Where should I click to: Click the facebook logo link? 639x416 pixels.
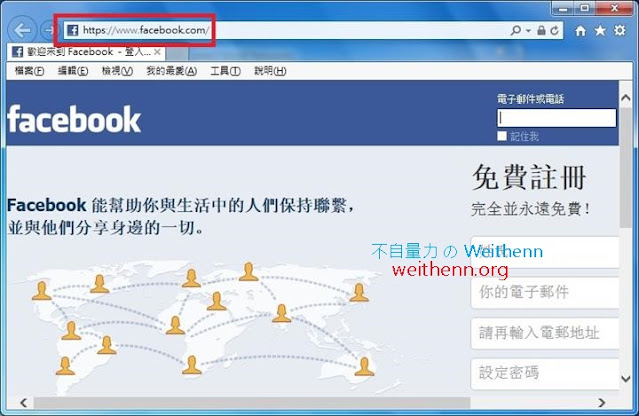74,119
